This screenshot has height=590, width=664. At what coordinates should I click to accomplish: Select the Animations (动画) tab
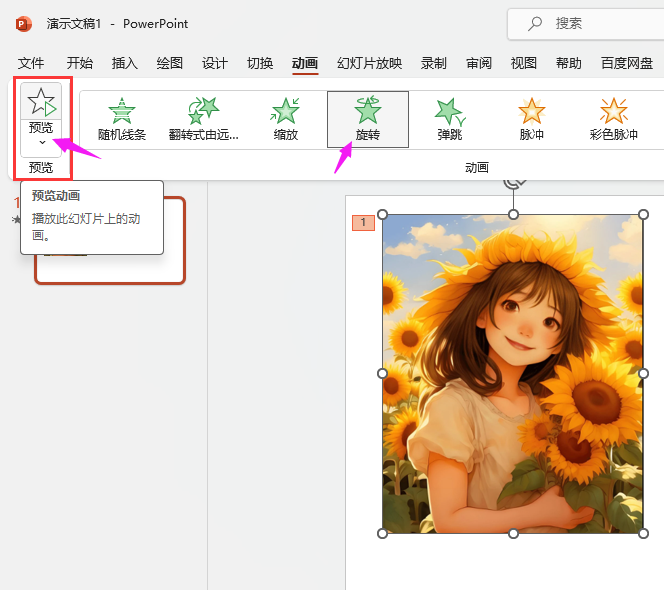tap(305, 63)
